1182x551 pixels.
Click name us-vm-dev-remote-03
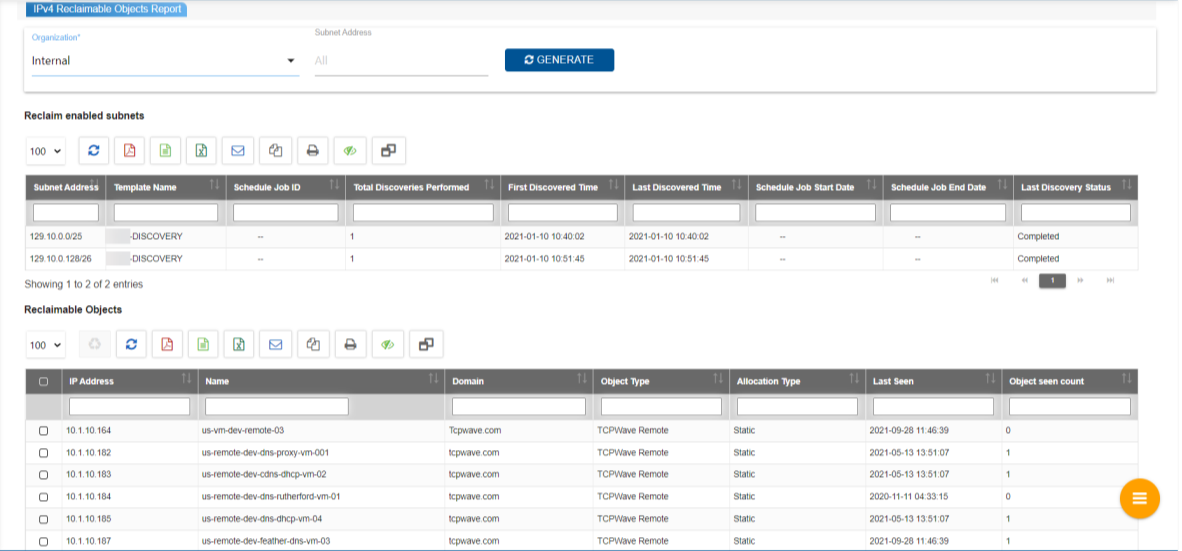(244, 430)
